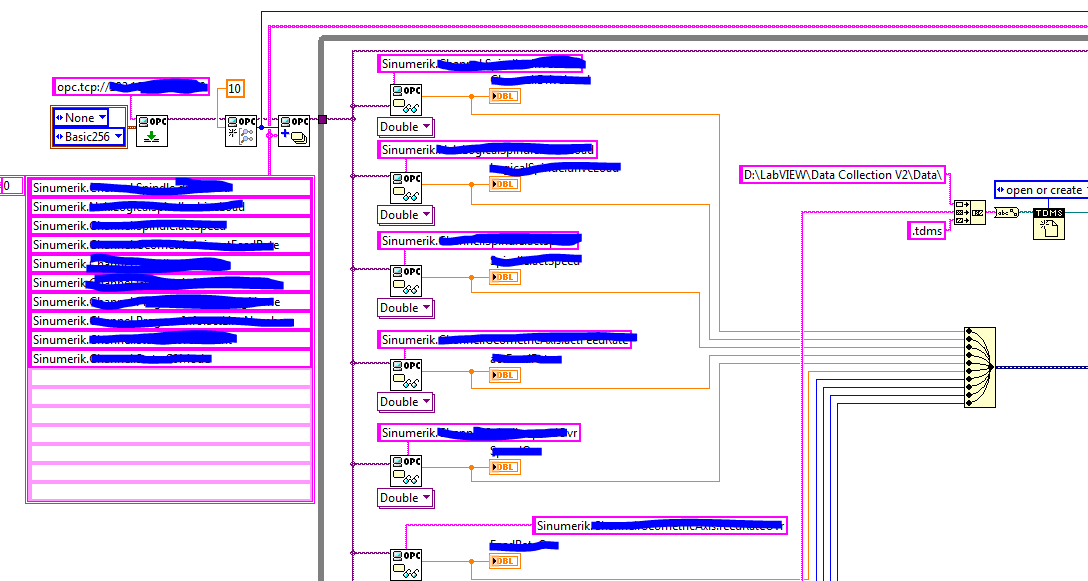Click the D:\LabVIEW\Data Collection V2\Data\ path string
This screenshot has width=1088, height=581.
pyautogui.click(x=843, y=175)
